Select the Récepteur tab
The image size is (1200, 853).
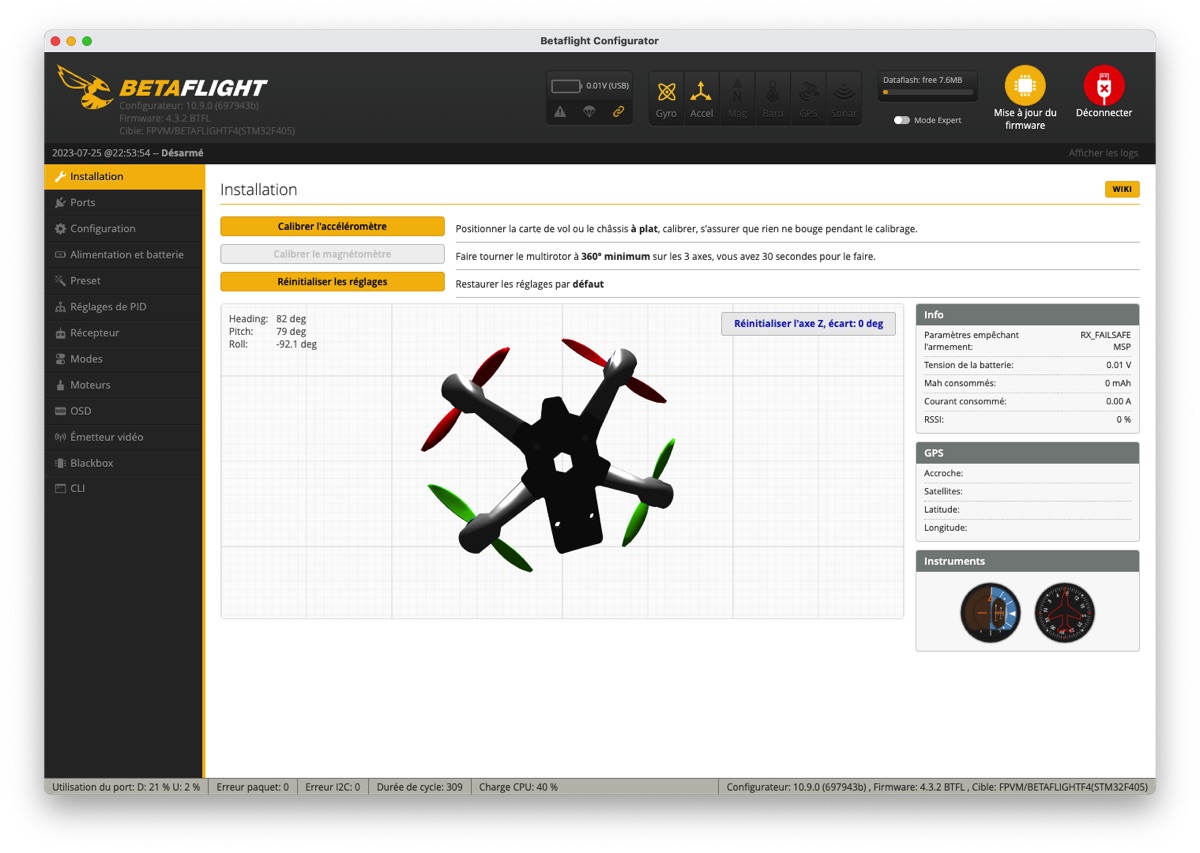(x=123, y=332)
